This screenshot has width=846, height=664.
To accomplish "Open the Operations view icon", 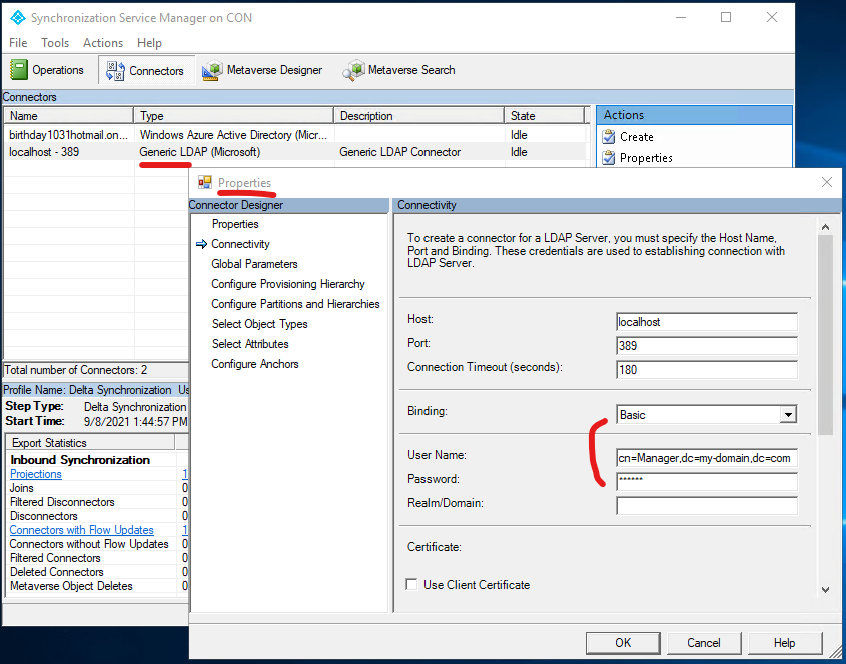I will click(x=19, y=70).
